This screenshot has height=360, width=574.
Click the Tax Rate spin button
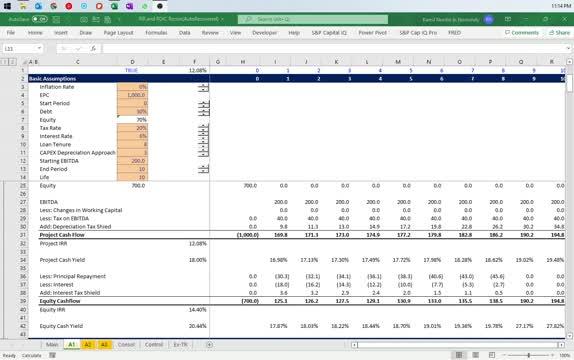(203, 128)
